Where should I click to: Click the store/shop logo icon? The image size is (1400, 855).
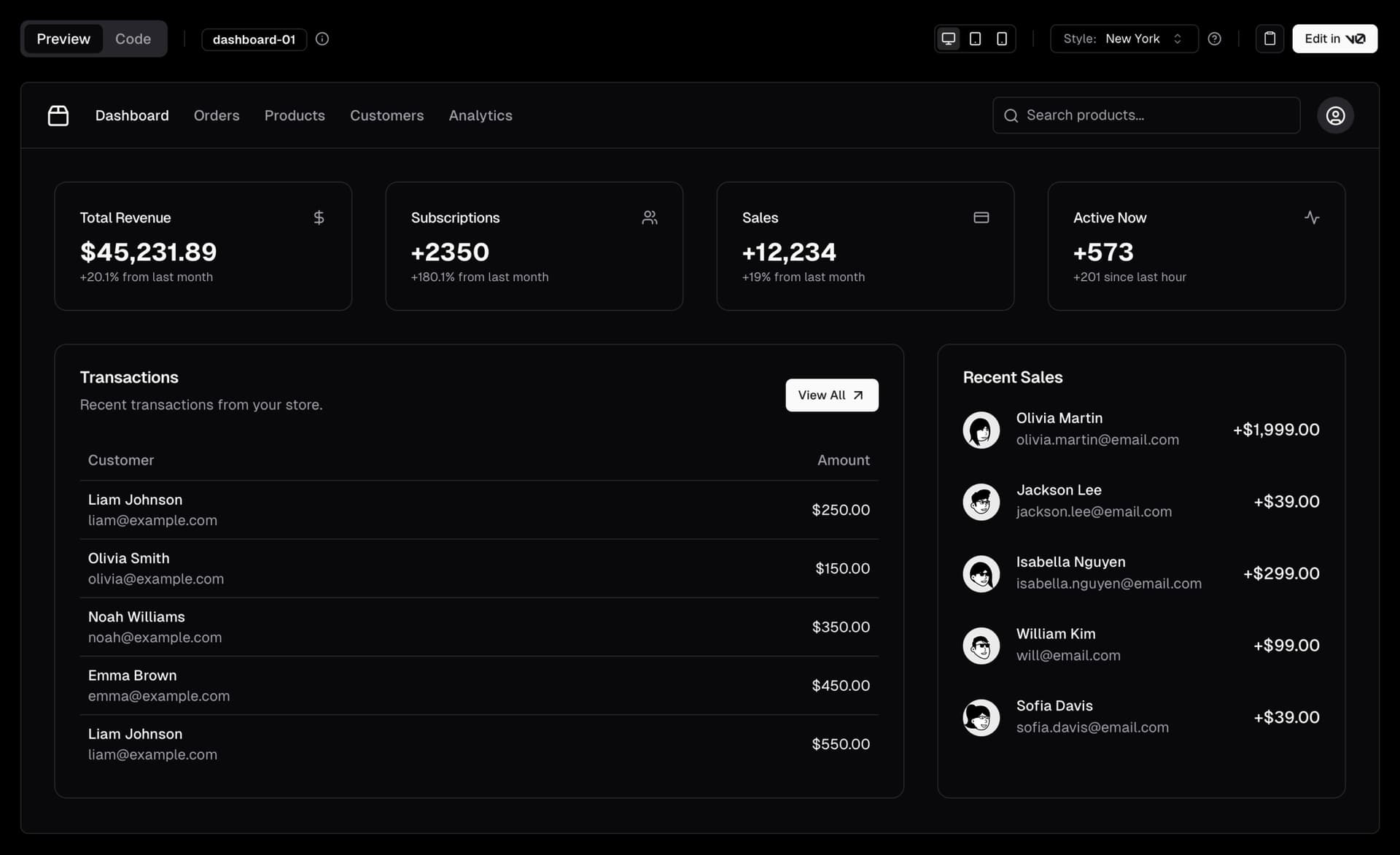[x=57, y=114]
